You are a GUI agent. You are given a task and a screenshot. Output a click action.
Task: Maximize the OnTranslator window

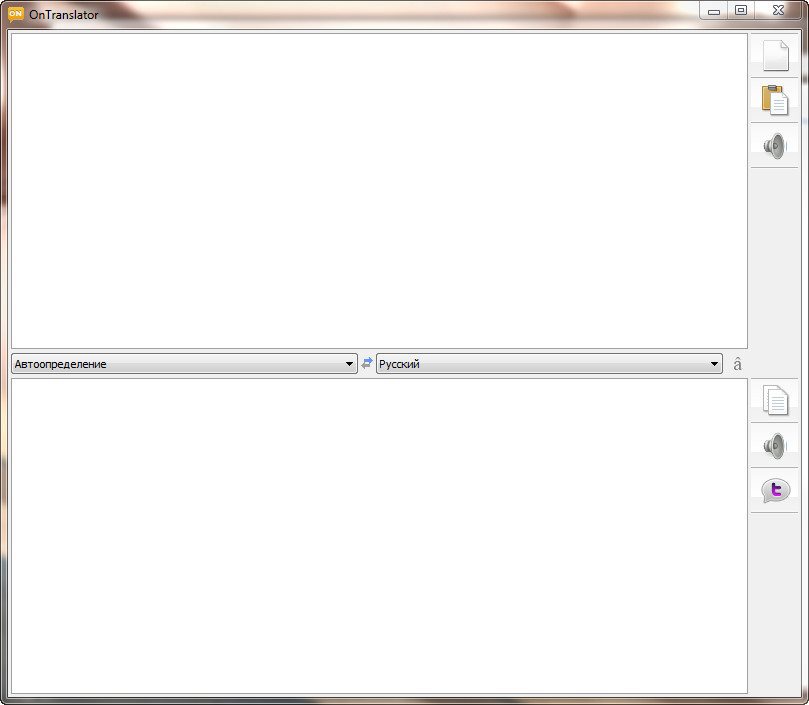[741, 11]
